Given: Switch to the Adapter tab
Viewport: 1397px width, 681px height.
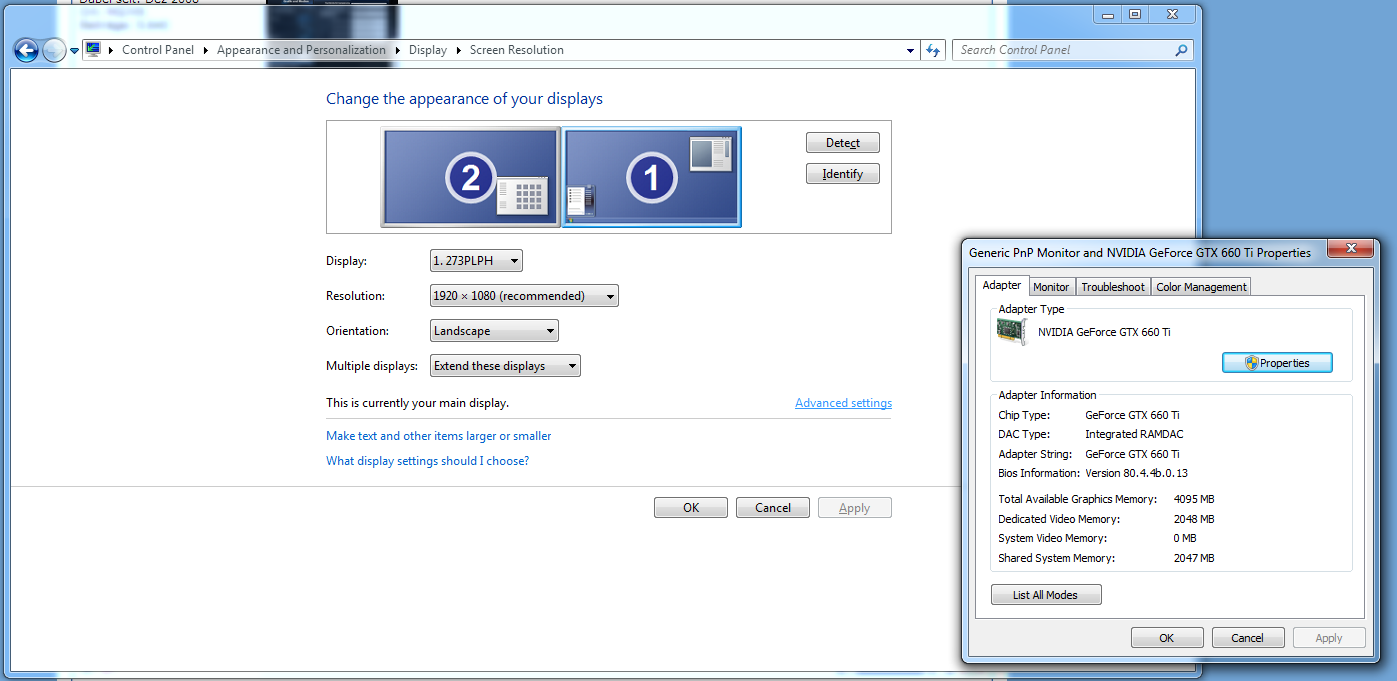Looking at the screenshot, I should 1002,285.
